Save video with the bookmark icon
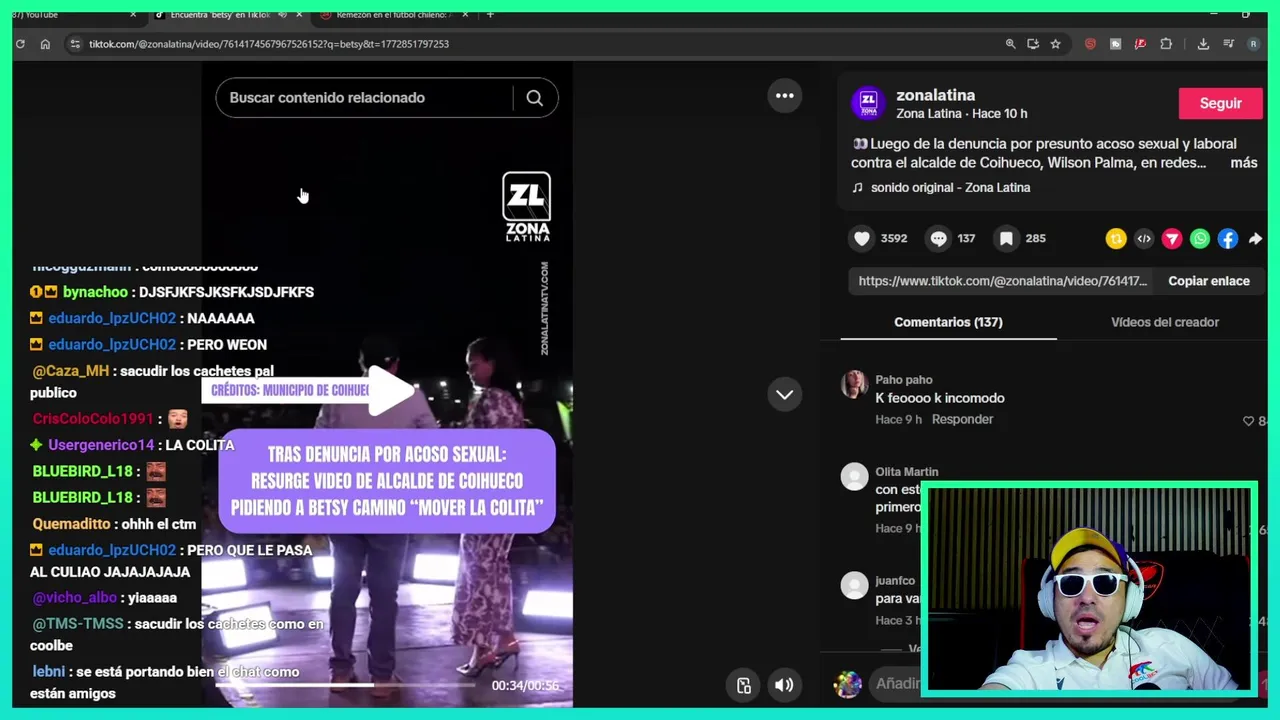Viewport: 1280px width, 720px height. [x=1006, y=238]
